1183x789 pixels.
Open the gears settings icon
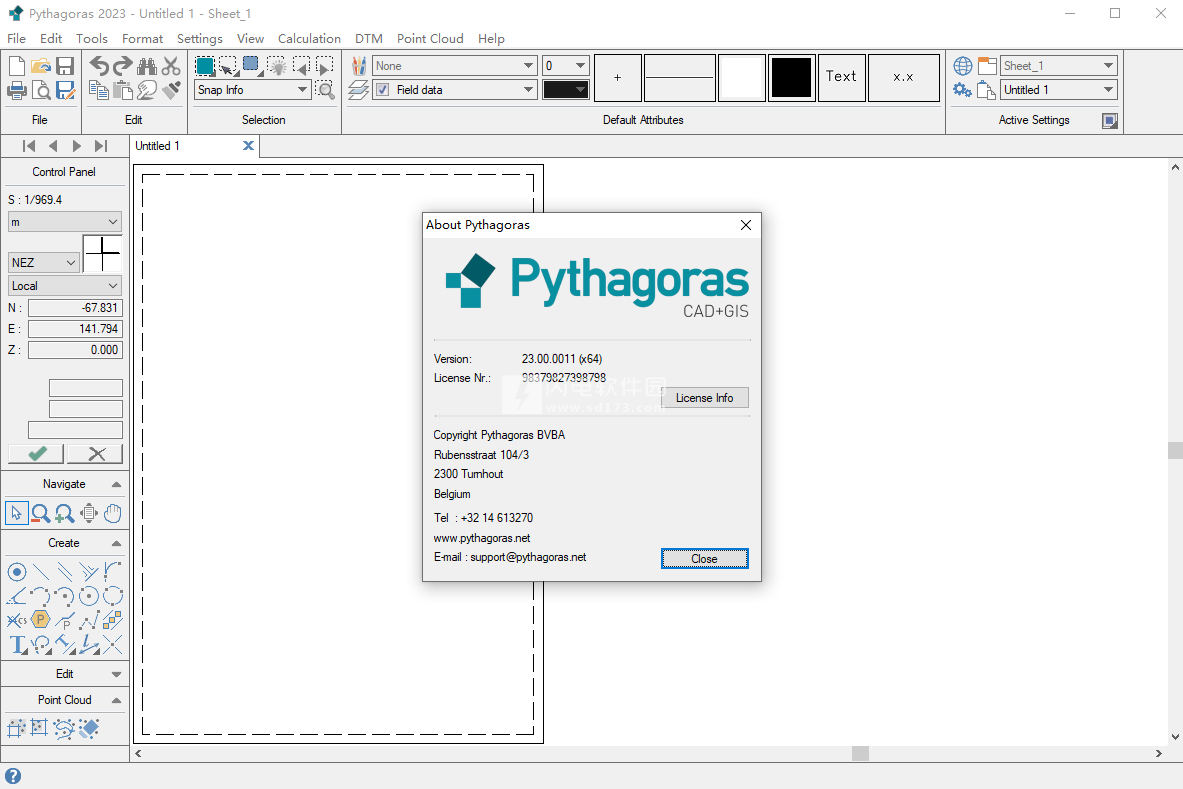pyautogui.click(x=963, y=90)
